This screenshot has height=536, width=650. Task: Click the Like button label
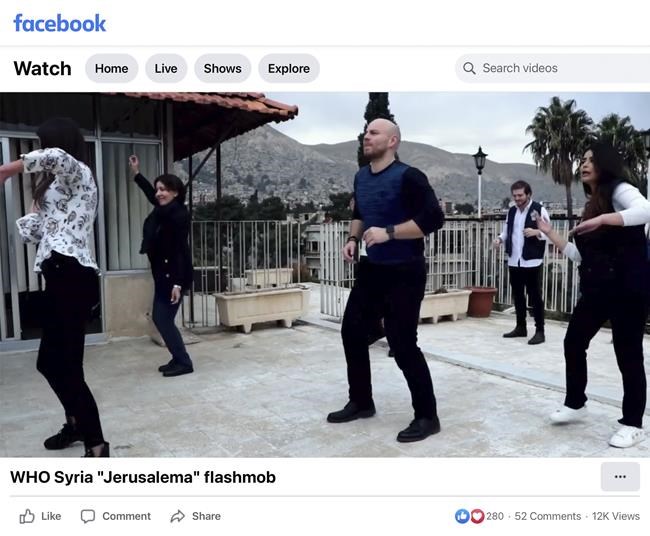pyautogui.click(x=51, y=516)
